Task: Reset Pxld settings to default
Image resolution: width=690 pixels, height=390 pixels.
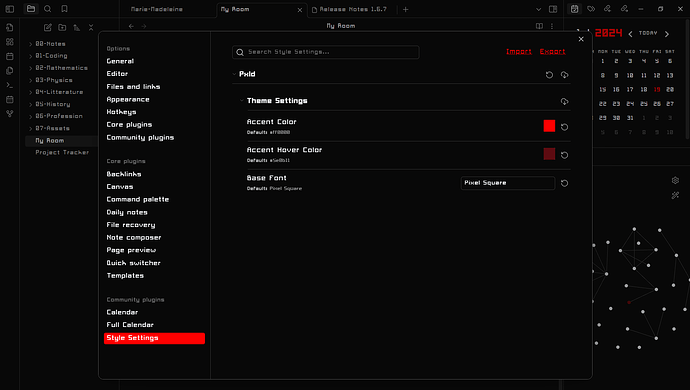Action: [x=549, y=75]
